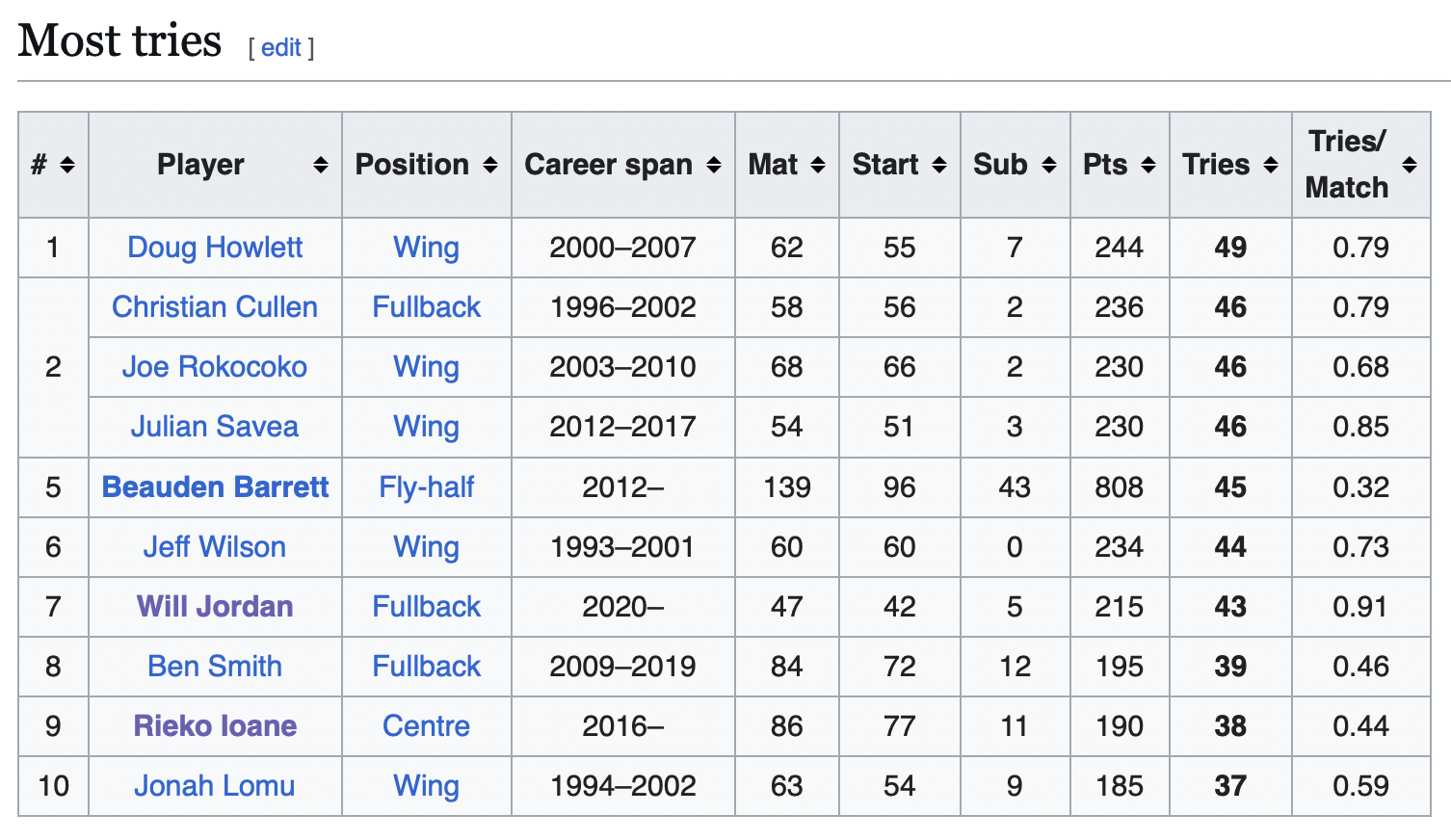Sort by Position using header arrows
Image resolution: width=1451 pixels, height=840 pixels.
click(490, 166)
